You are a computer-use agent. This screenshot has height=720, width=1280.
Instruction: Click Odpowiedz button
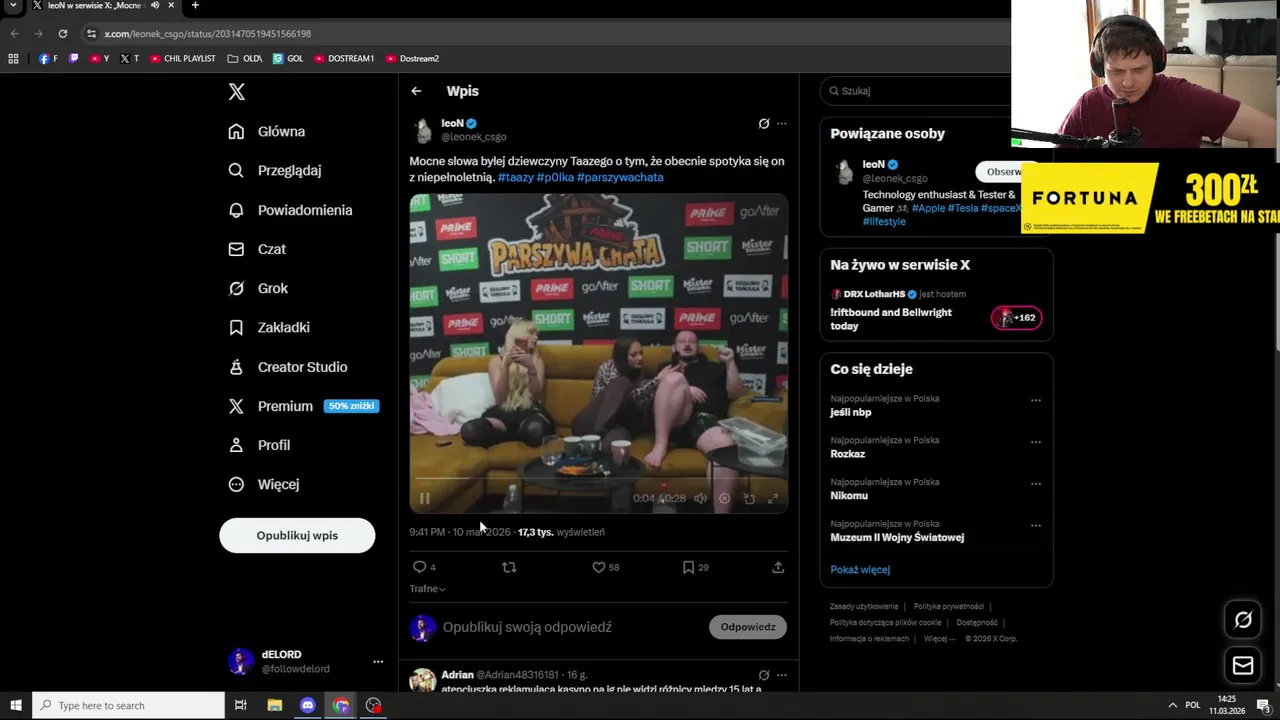pos(748,627)
